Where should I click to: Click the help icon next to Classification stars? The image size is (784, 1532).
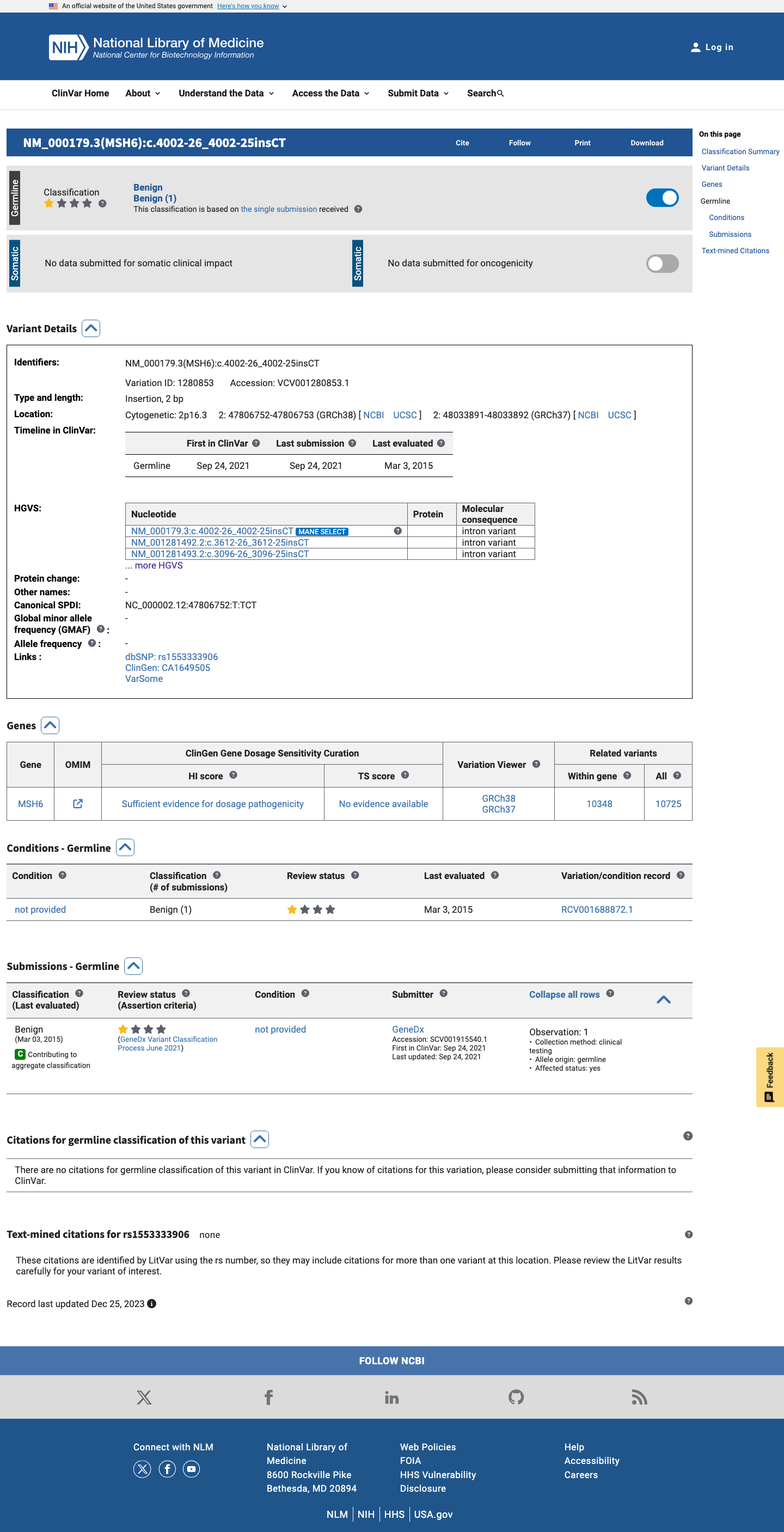(x=102, y=203)
